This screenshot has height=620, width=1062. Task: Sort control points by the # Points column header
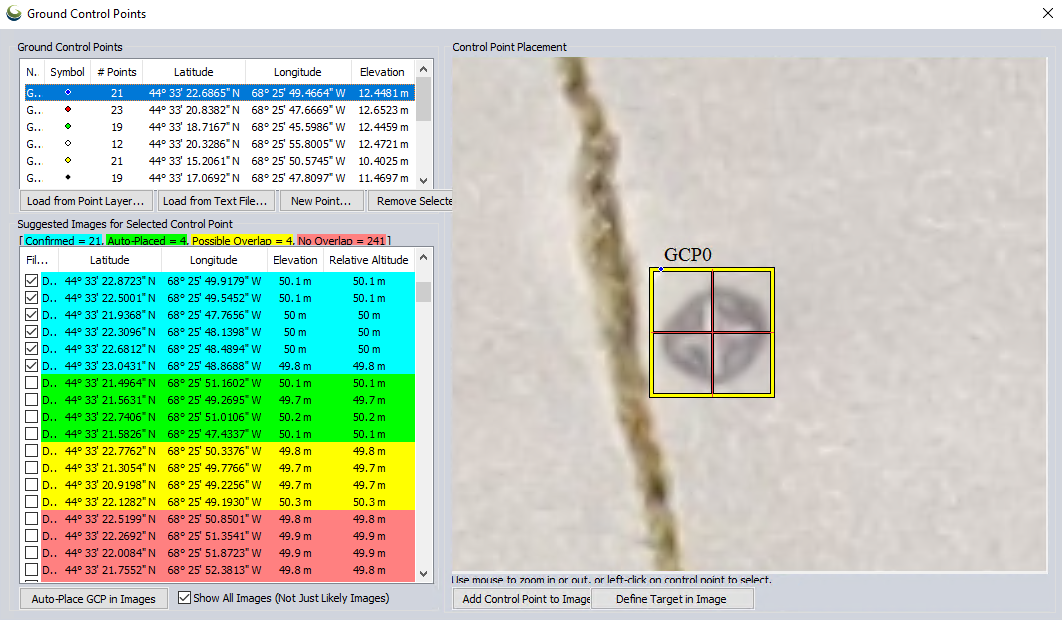pos(116,72)
